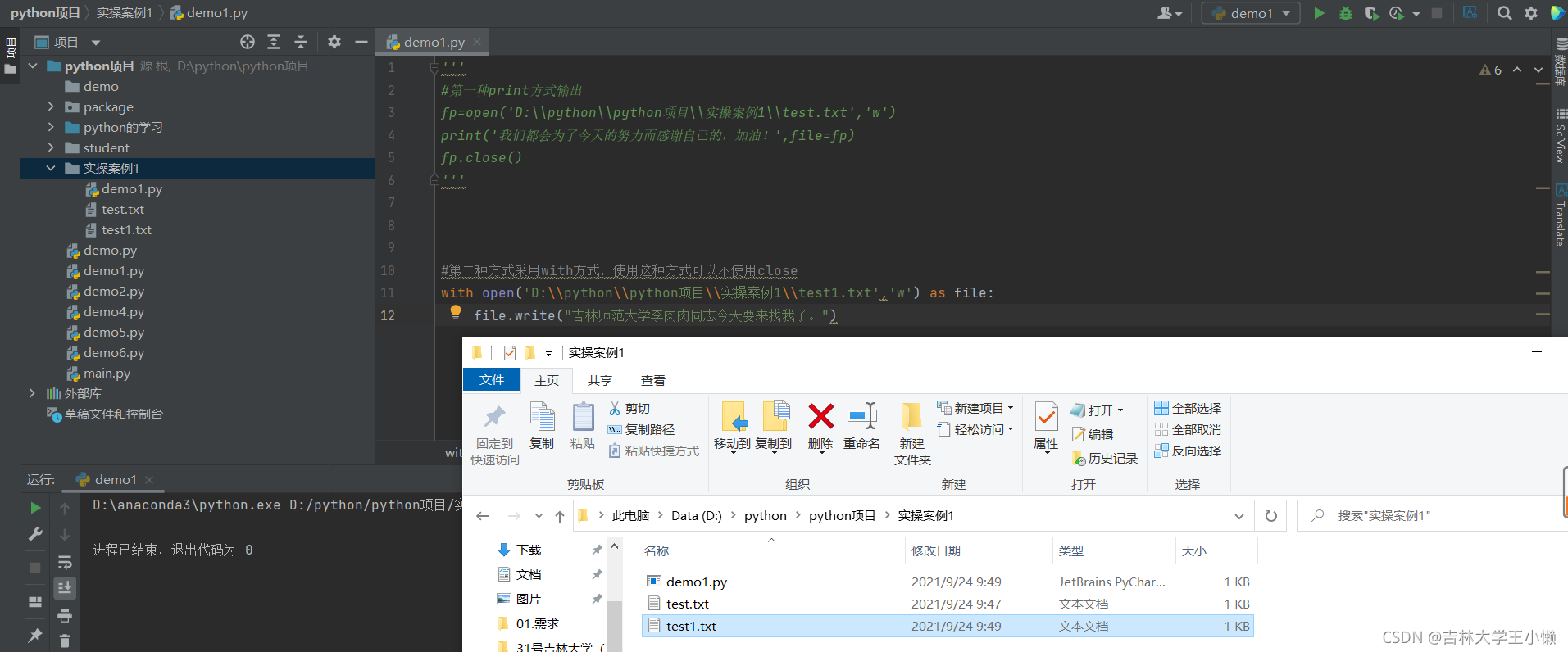Expand the package folder in project tree
This screenshot has width=1568, height=652.
tap(51, 106)
